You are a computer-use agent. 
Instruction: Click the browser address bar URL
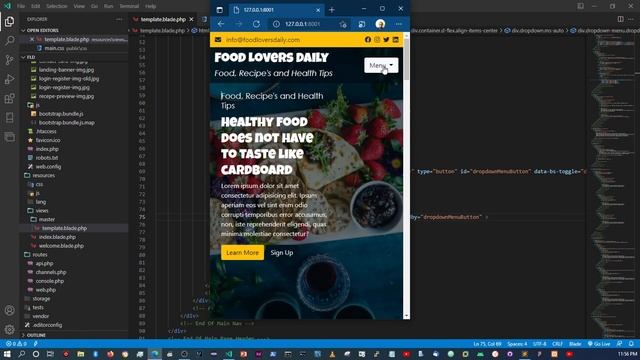[302, 24]
